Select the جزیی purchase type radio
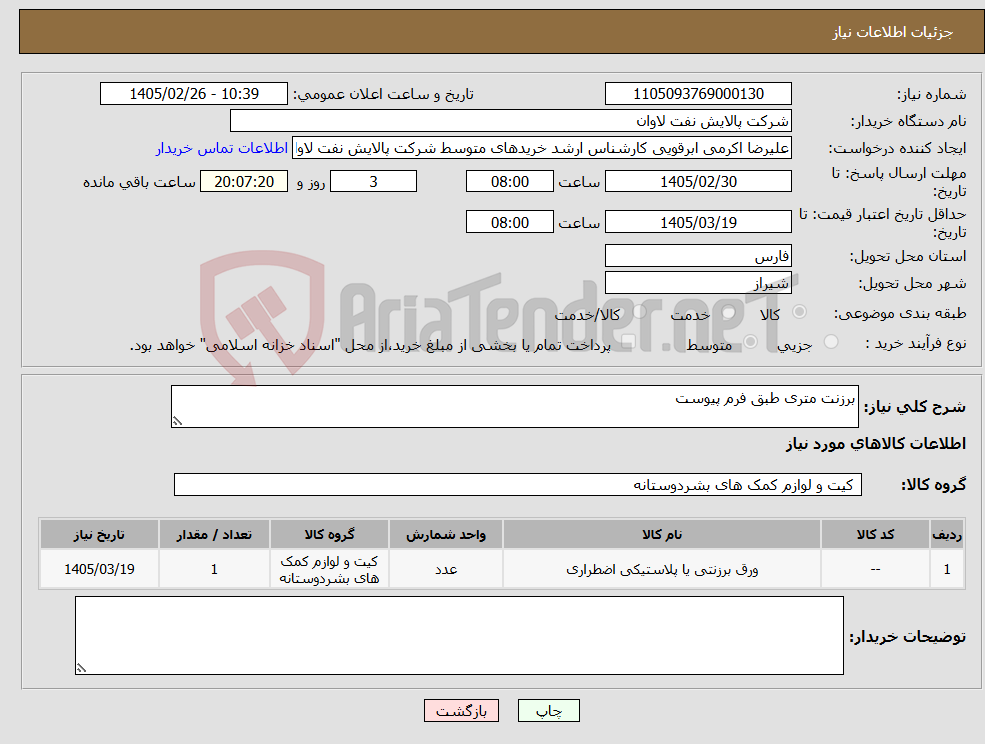Viewport: 985px width, 744px height. click(830, 342)
